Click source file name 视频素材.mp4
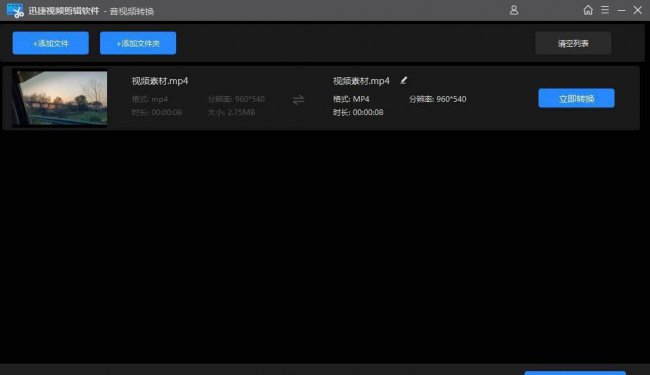 [x=160, y=81]
